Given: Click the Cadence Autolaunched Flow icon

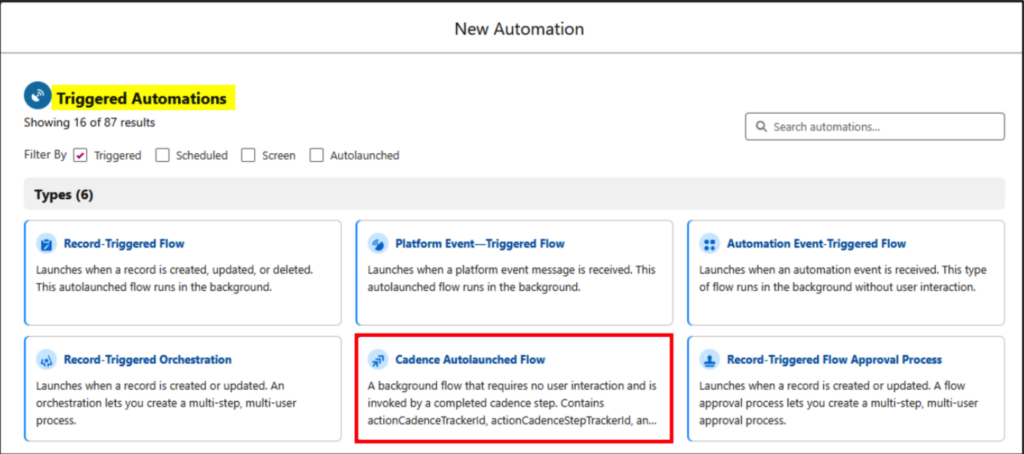Looking at the screenshot, I should point(378,360).
